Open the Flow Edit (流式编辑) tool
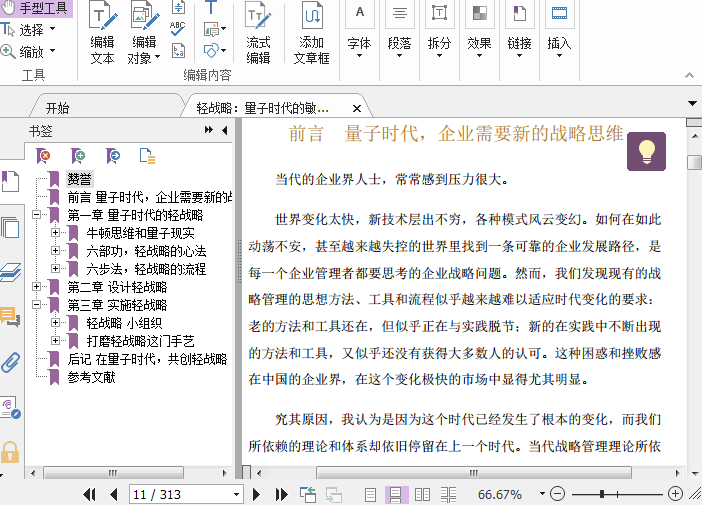Screen dimensions: 702x505 [258, 33]
